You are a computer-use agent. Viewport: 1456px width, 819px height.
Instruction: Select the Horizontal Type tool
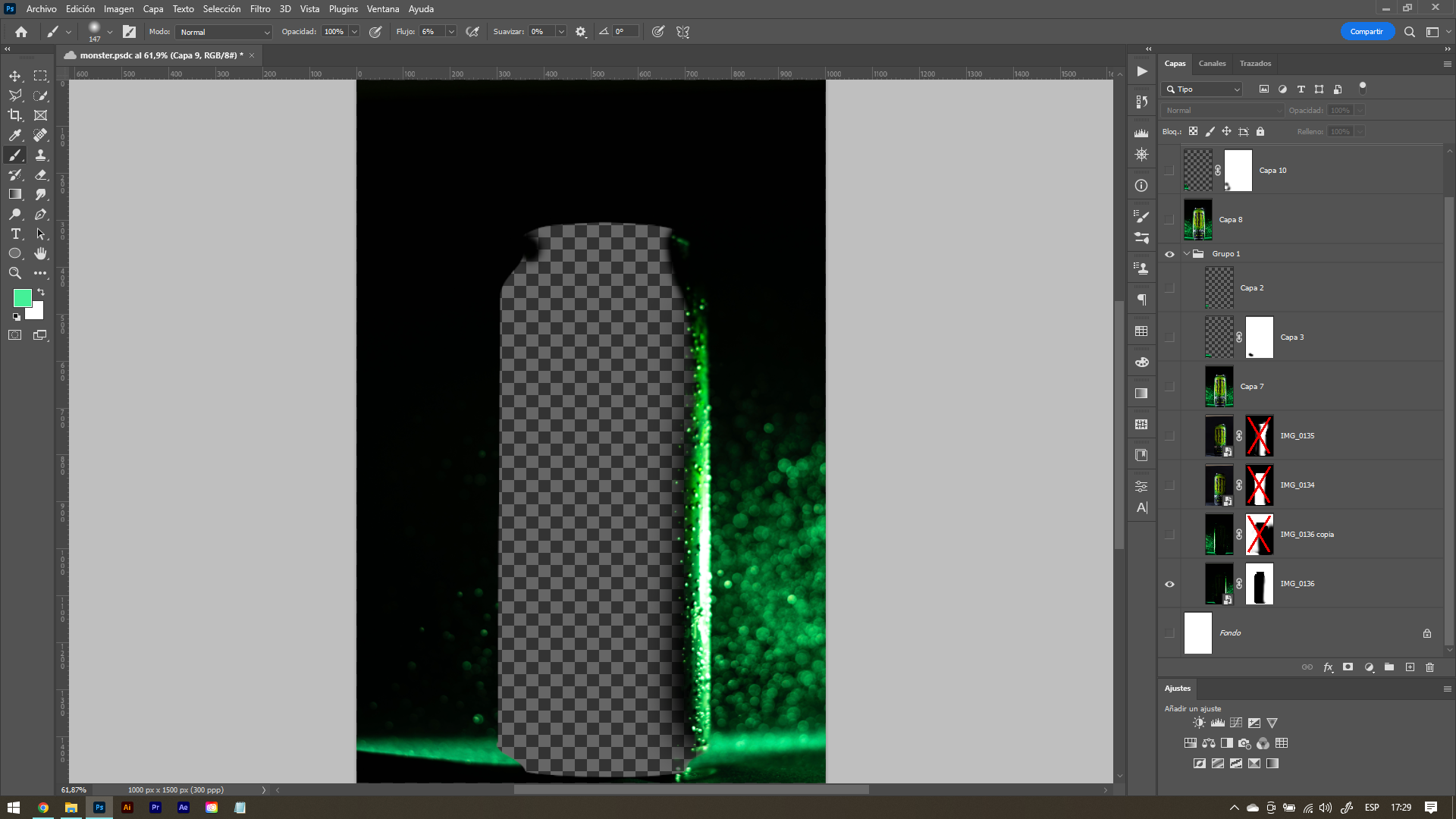coord(15,234)
